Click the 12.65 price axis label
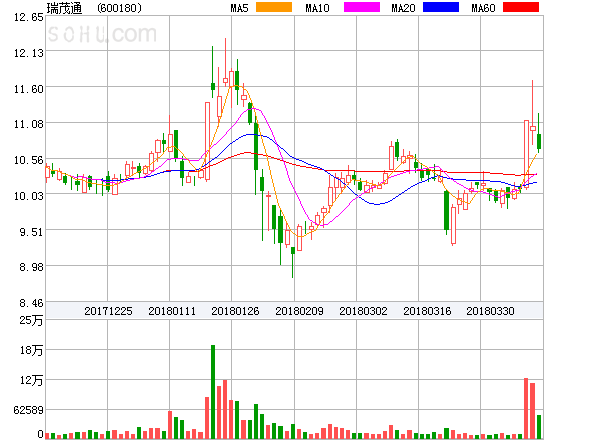Image resolution: width=600 pixels, height=440 pixels. coord(29,17)
